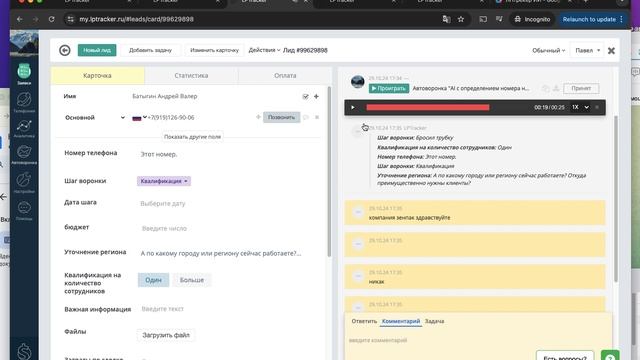
Task: Go back with the circled arrow icon
Action: tap(64, 50)
